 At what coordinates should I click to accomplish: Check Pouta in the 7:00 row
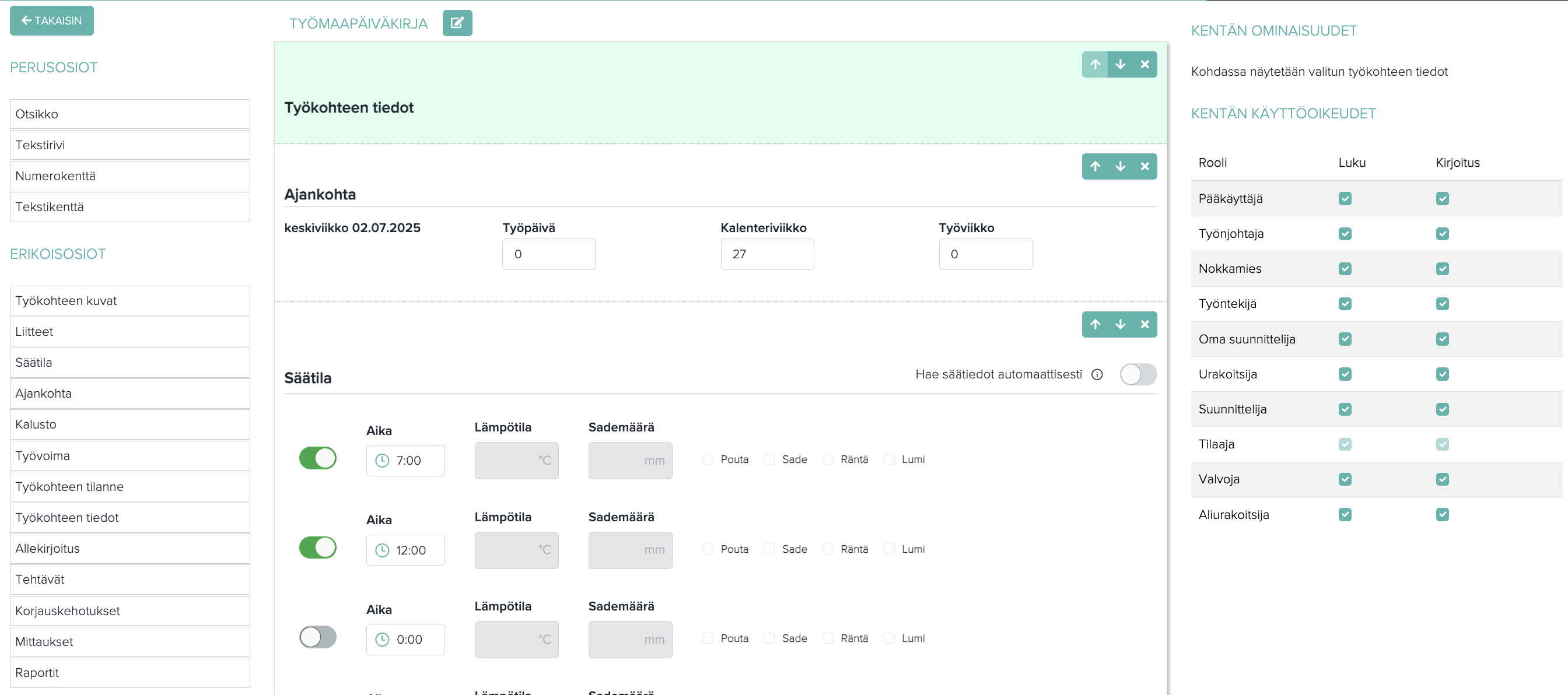click(x=708, y=459)
